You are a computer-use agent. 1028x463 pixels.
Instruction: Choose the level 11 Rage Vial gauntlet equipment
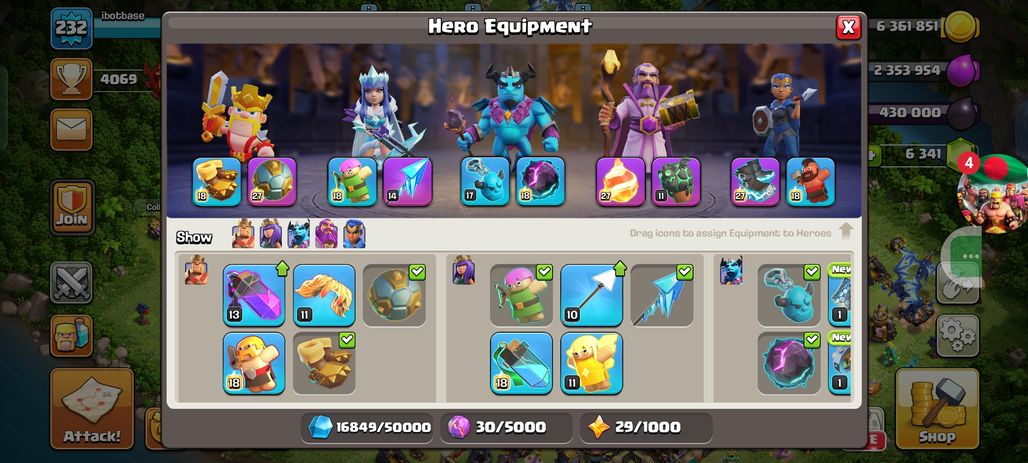(x=324, y=295)
